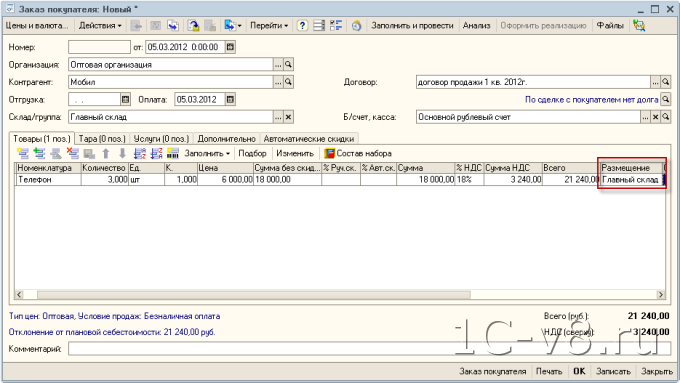Click Заполнить и провести button
The height and width of the screenshot is (383, 680).
412,26
